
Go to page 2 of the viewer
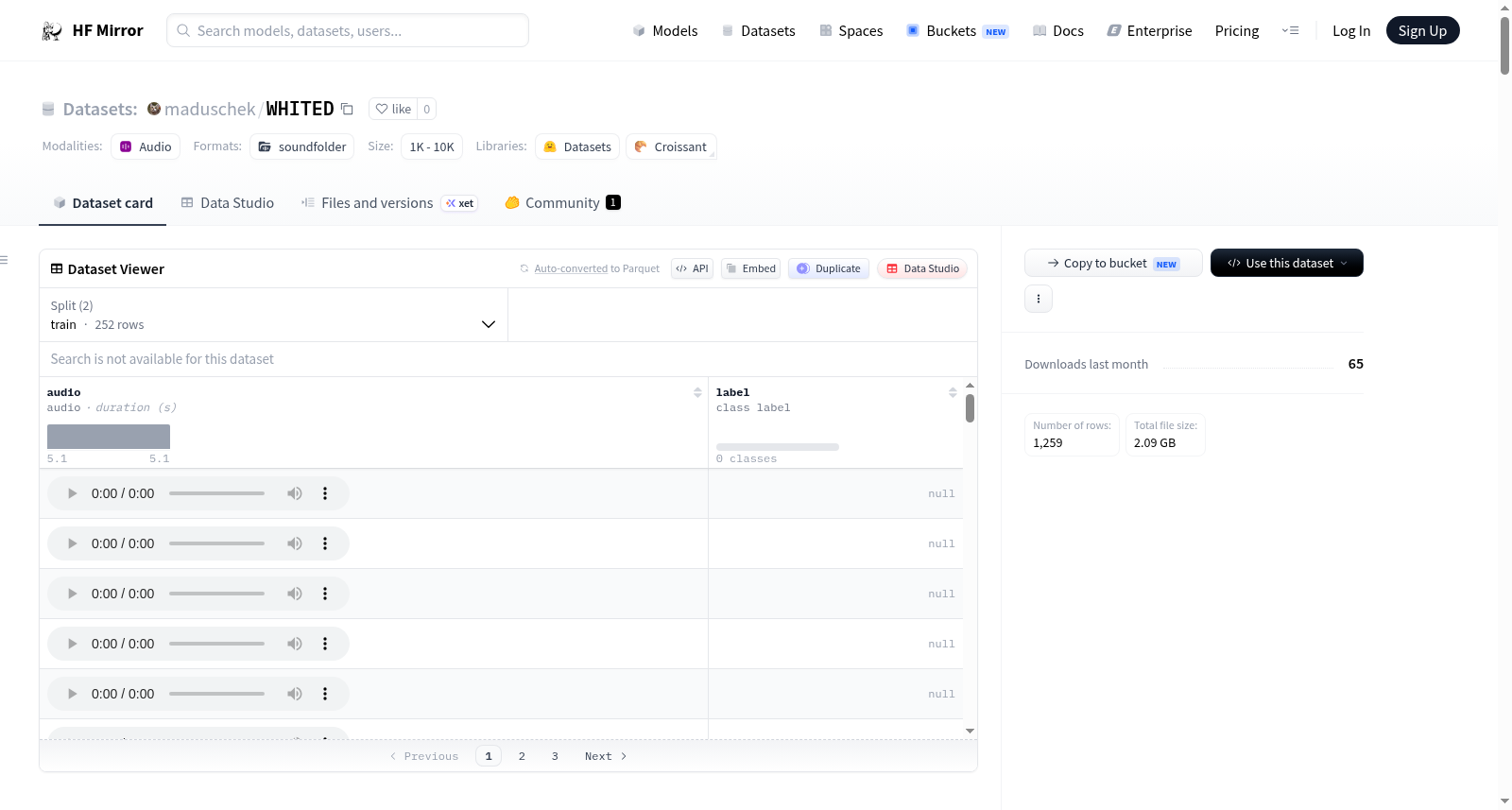(522, 756)
